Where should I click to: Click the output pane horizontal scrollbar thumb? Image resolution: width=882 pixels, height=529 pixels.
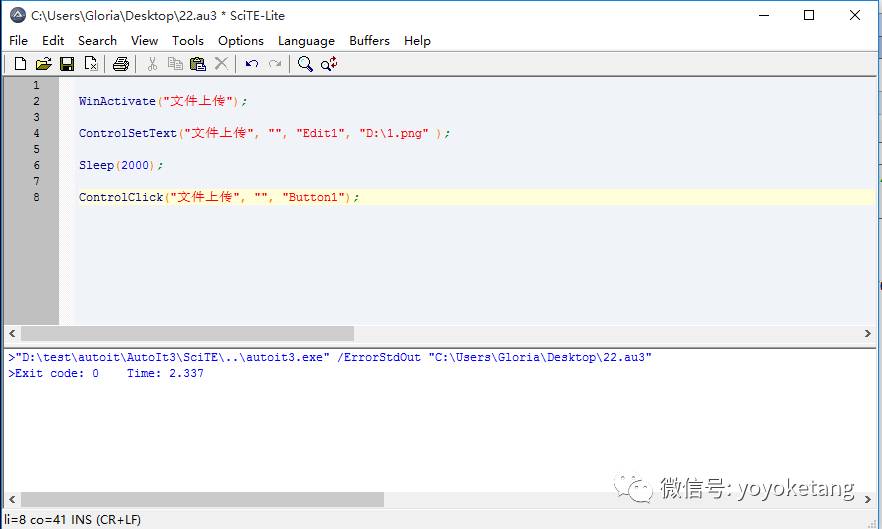[202, 499]
